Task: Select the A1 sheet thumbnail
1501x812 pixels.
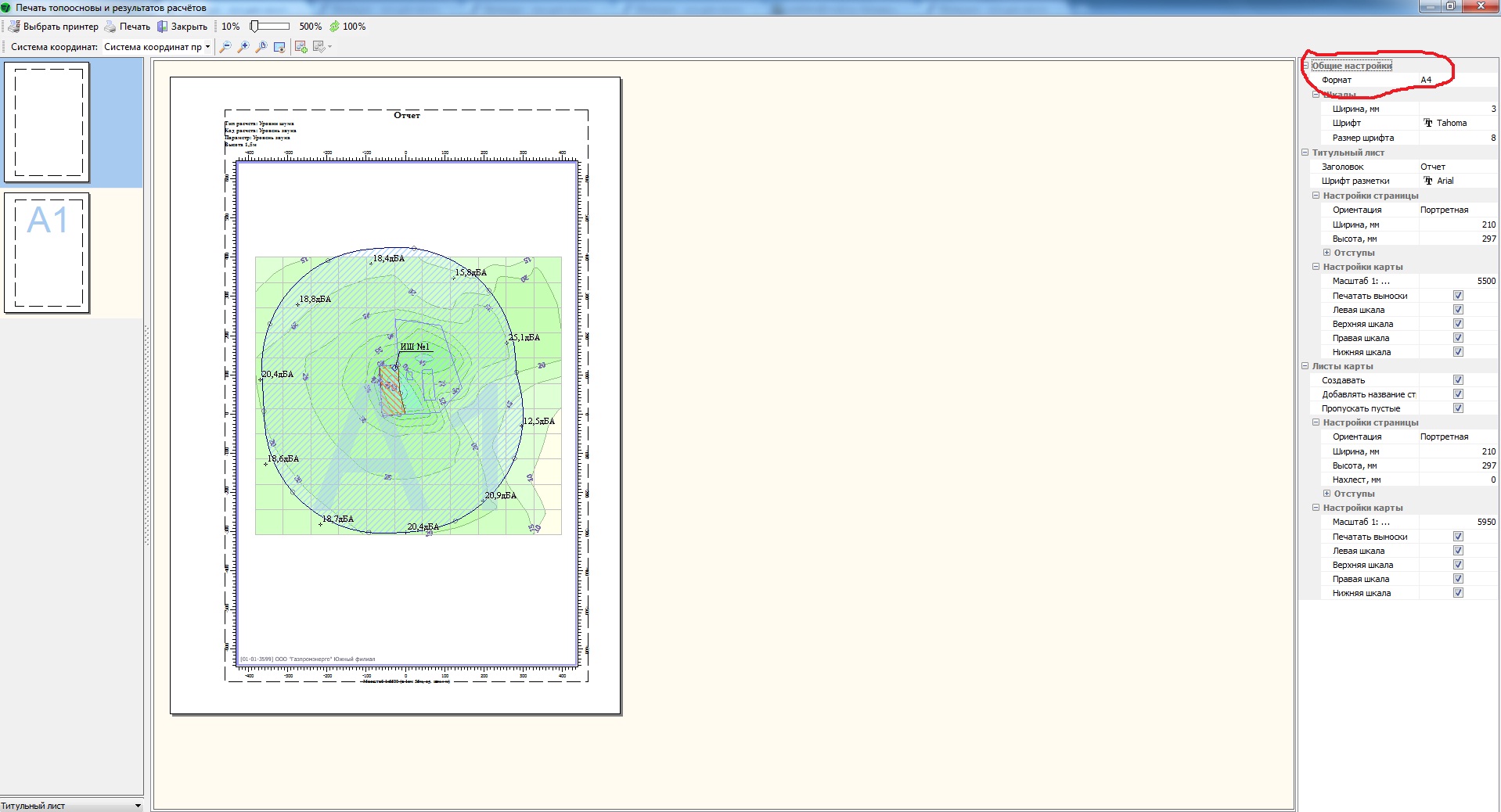Action: pos(47,253)
